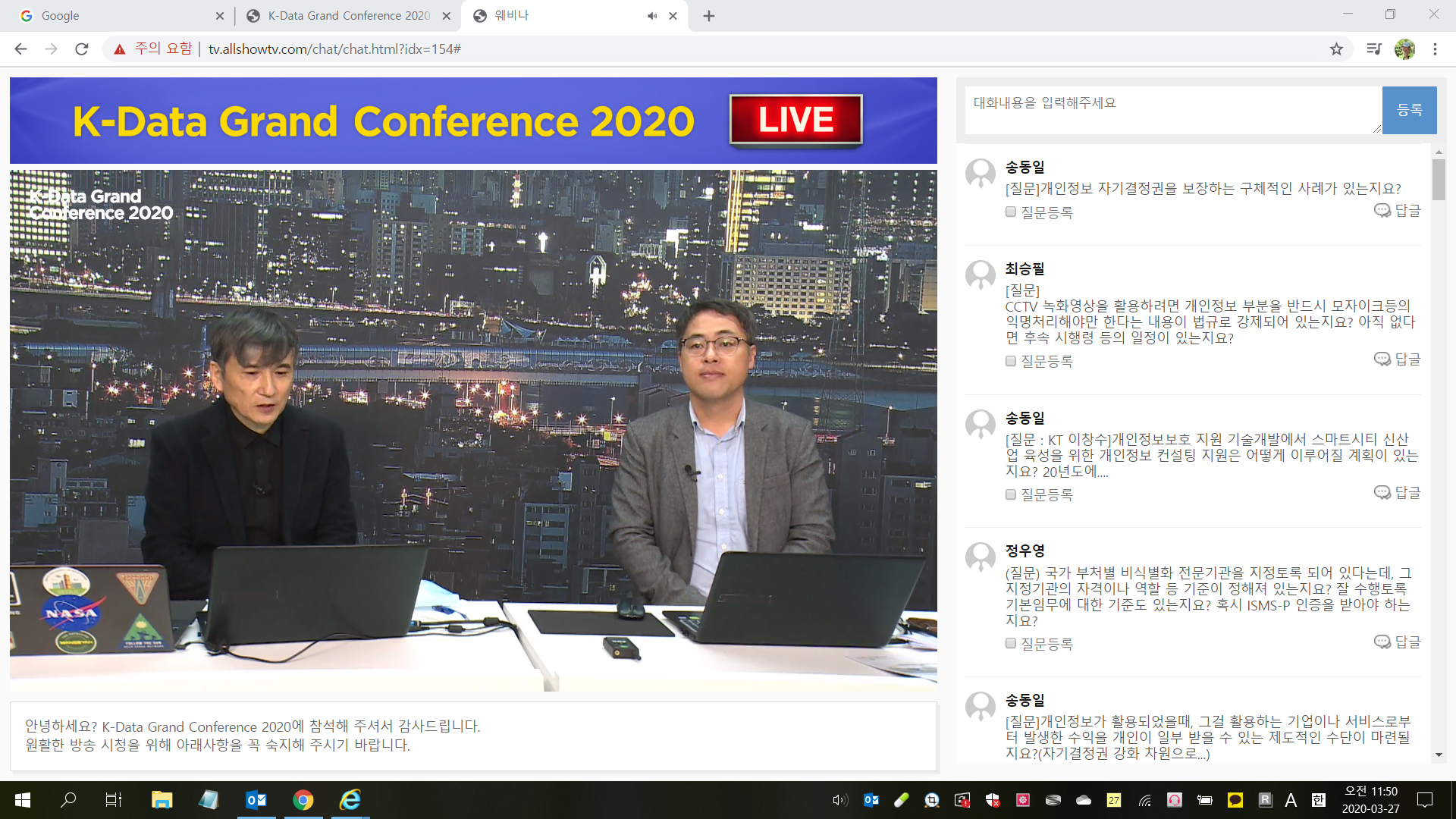Click the Wi-Fi network tray icon

[1144, 800]
